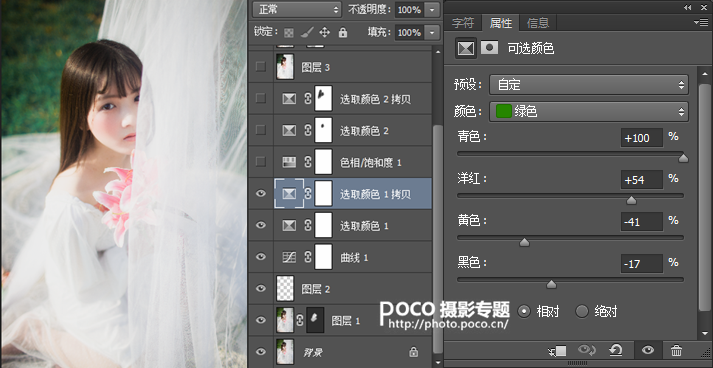
Task: Click the 图层 2 transparent thumbnail
Action: 285,289
